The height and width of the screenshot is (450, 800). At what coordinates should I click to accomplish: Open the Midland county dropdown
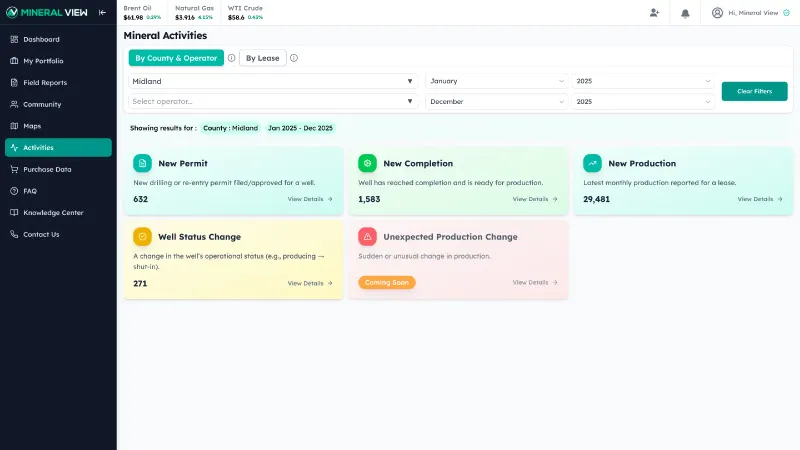click(x=273, y=81)
